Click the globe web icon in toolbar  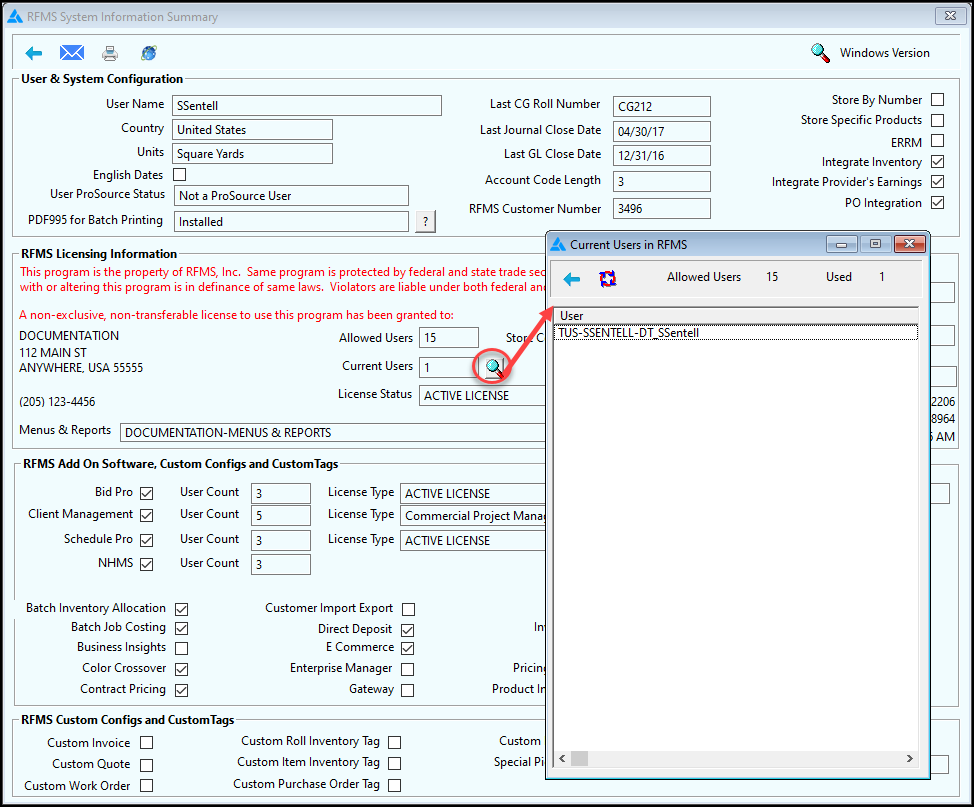click(149, 53)
